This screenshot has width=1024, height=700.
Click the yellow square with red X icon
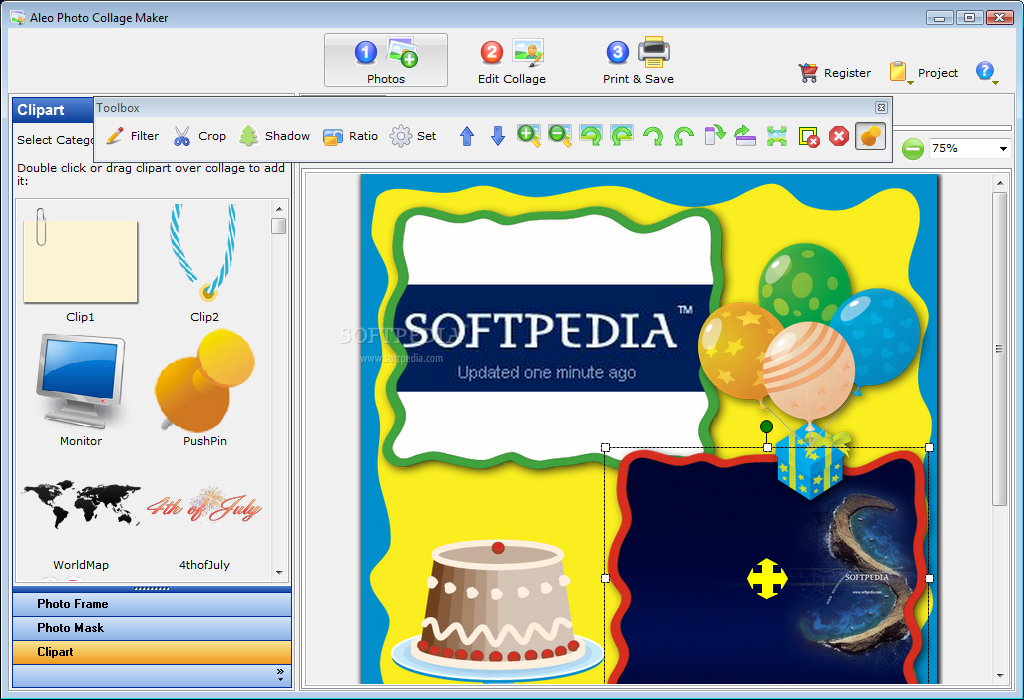click(808, 136)
